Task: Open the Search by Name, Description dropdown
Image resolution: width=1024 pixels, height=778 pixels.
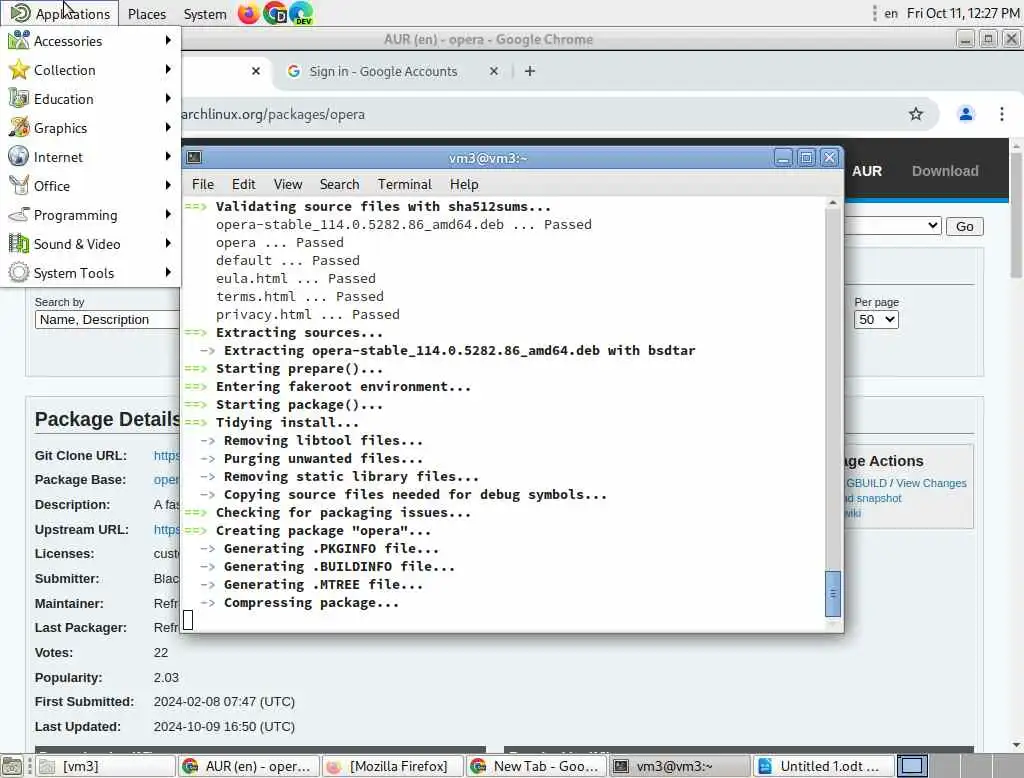Action: (108, 319)
